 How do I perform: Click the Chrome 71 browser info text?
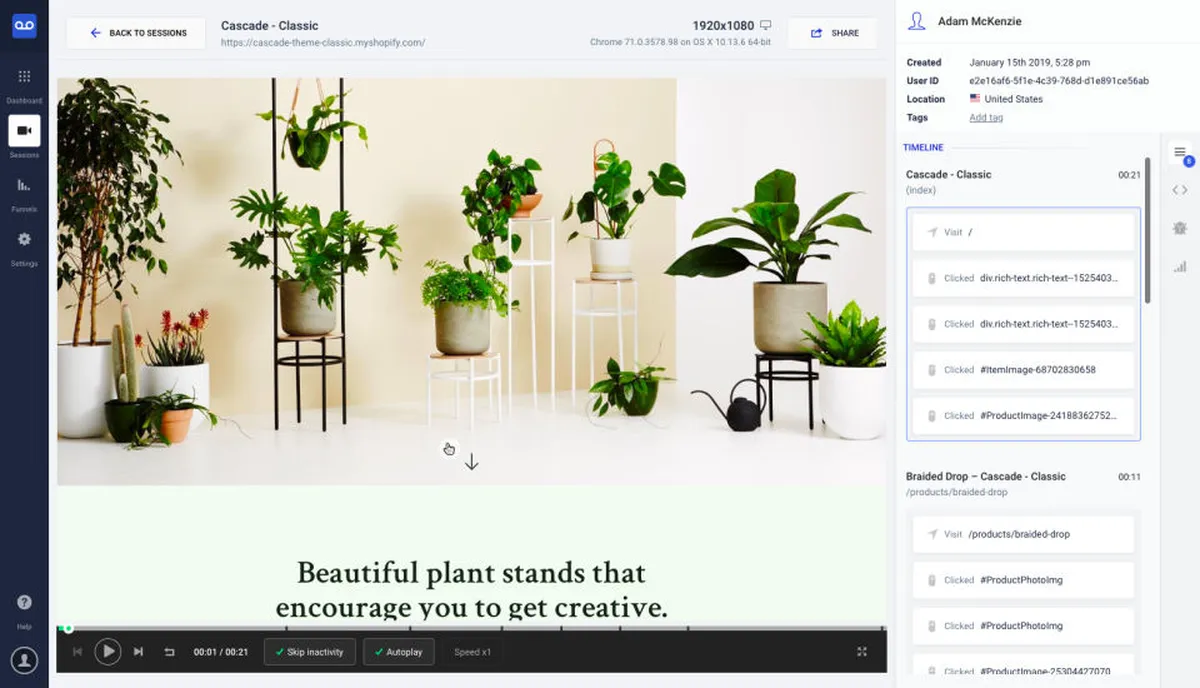(681, 42)
